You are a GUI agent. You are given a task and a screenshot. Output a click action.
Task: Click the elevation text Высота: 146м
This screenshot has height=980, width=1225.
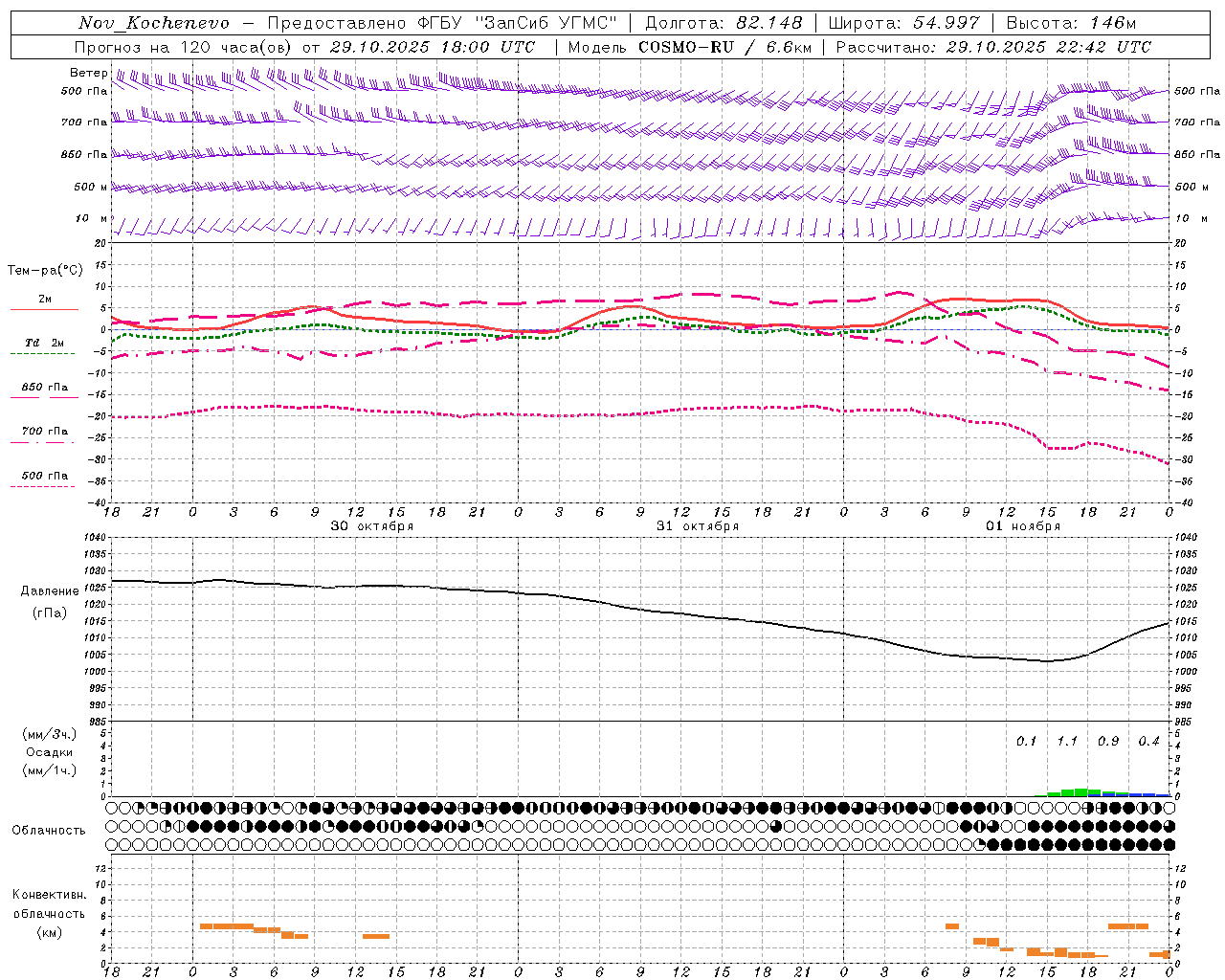point(1072,23)
